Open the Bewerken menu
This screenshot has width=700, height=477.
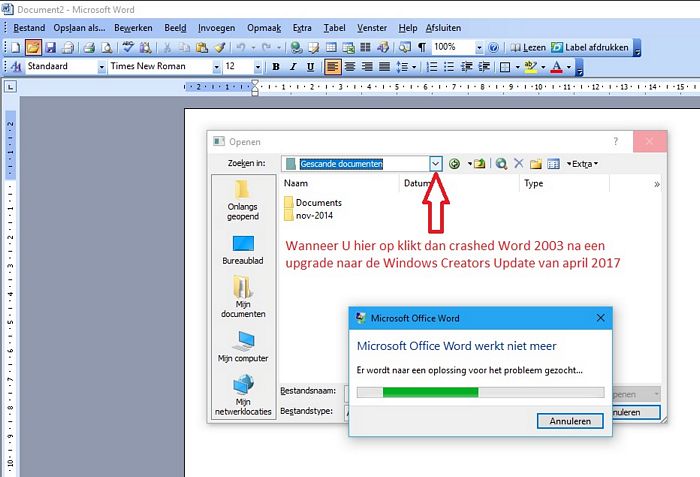[x=133, y=28]
